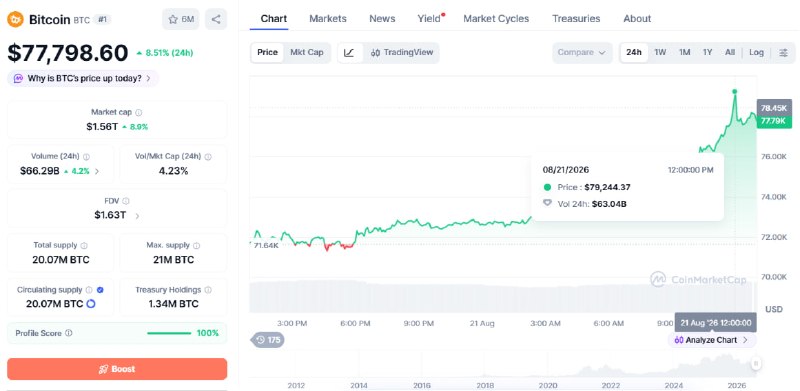Click the circulating supply progress ring icon
800x391 pixels.
point(91,304)
